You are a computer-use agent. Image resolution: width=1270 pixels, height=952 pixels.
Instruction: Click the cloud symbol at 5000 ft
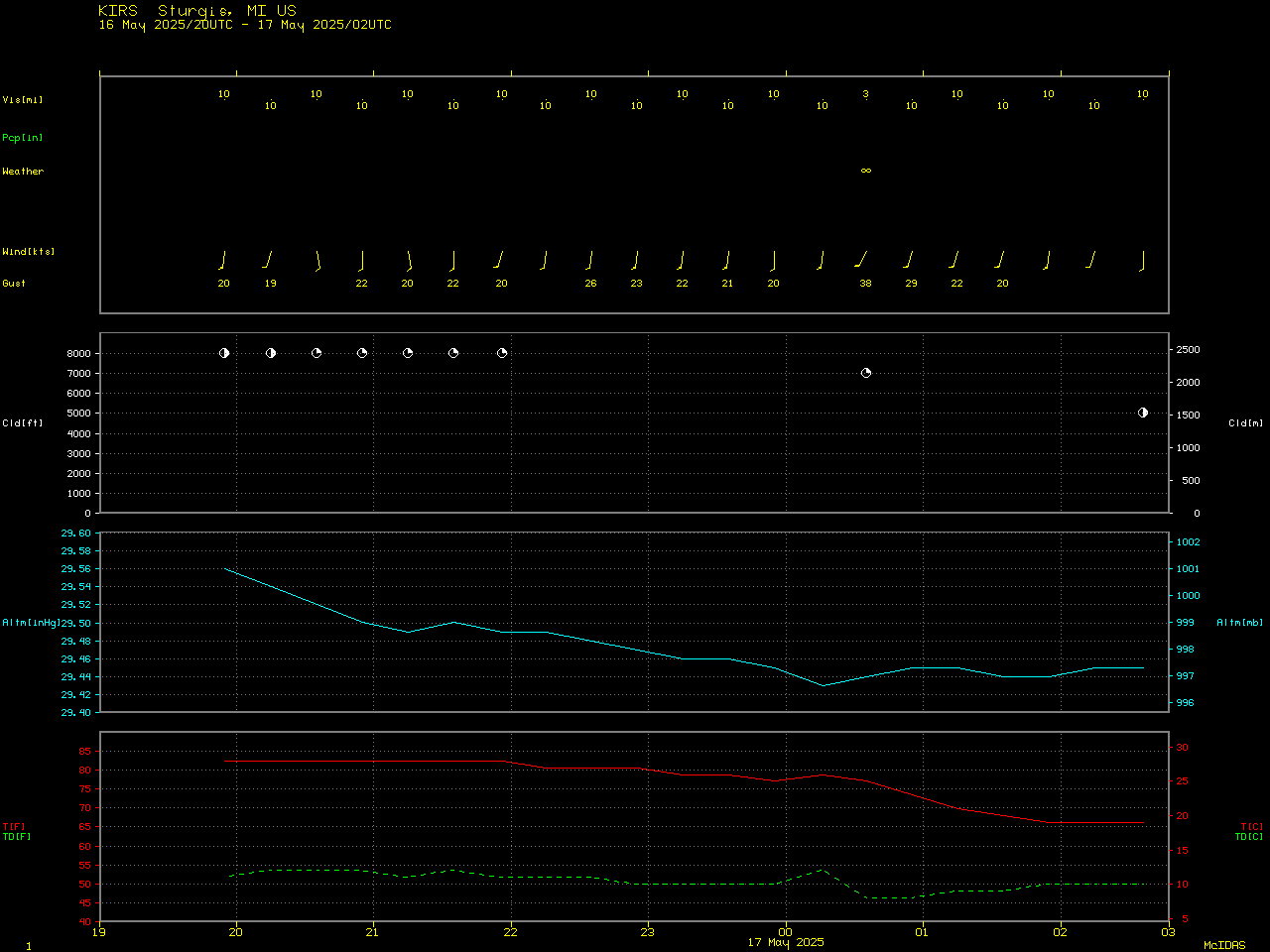coord(1142,413)
